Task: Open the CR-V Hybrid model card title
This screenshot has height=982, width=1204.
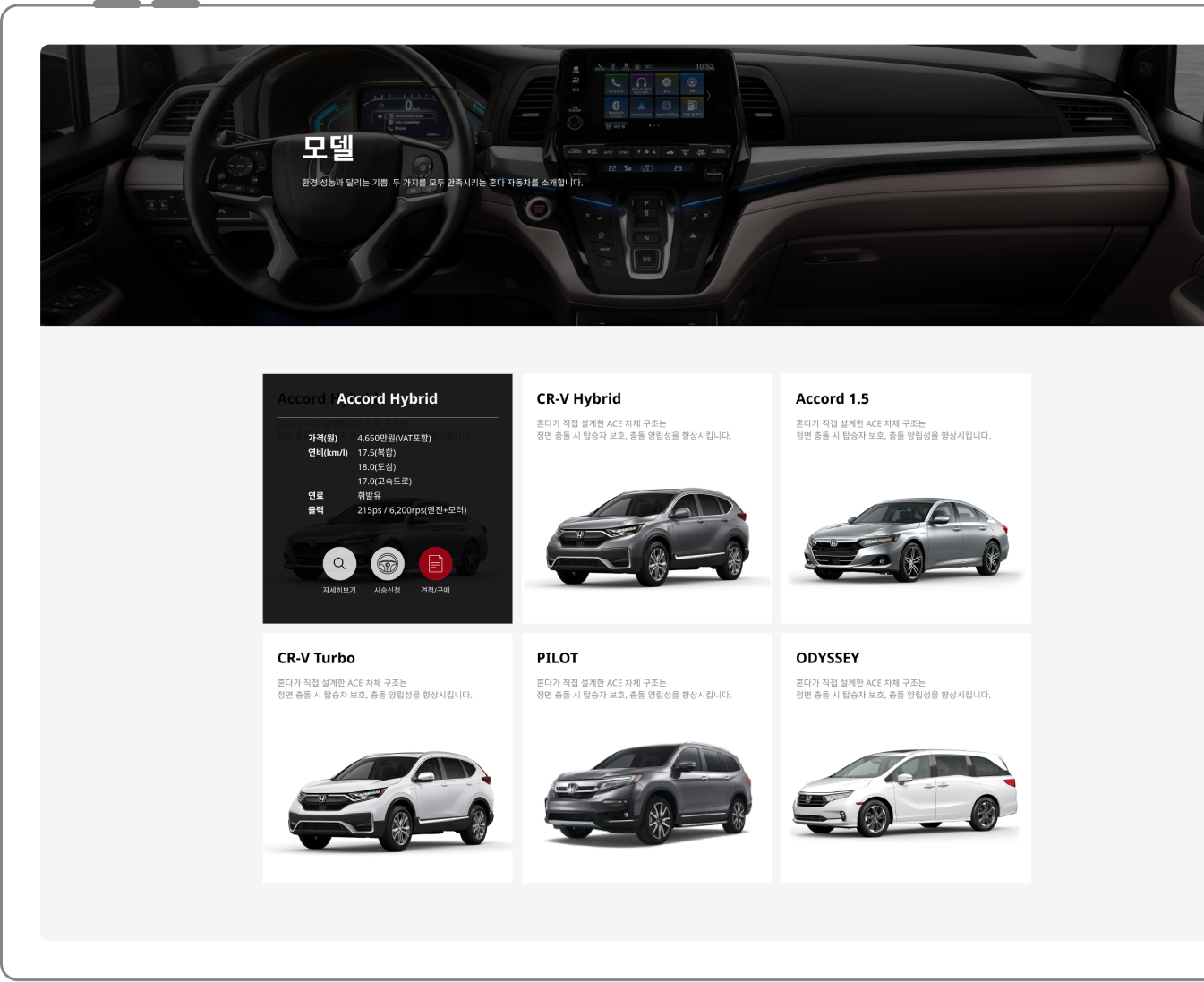Action: (578, 399)
